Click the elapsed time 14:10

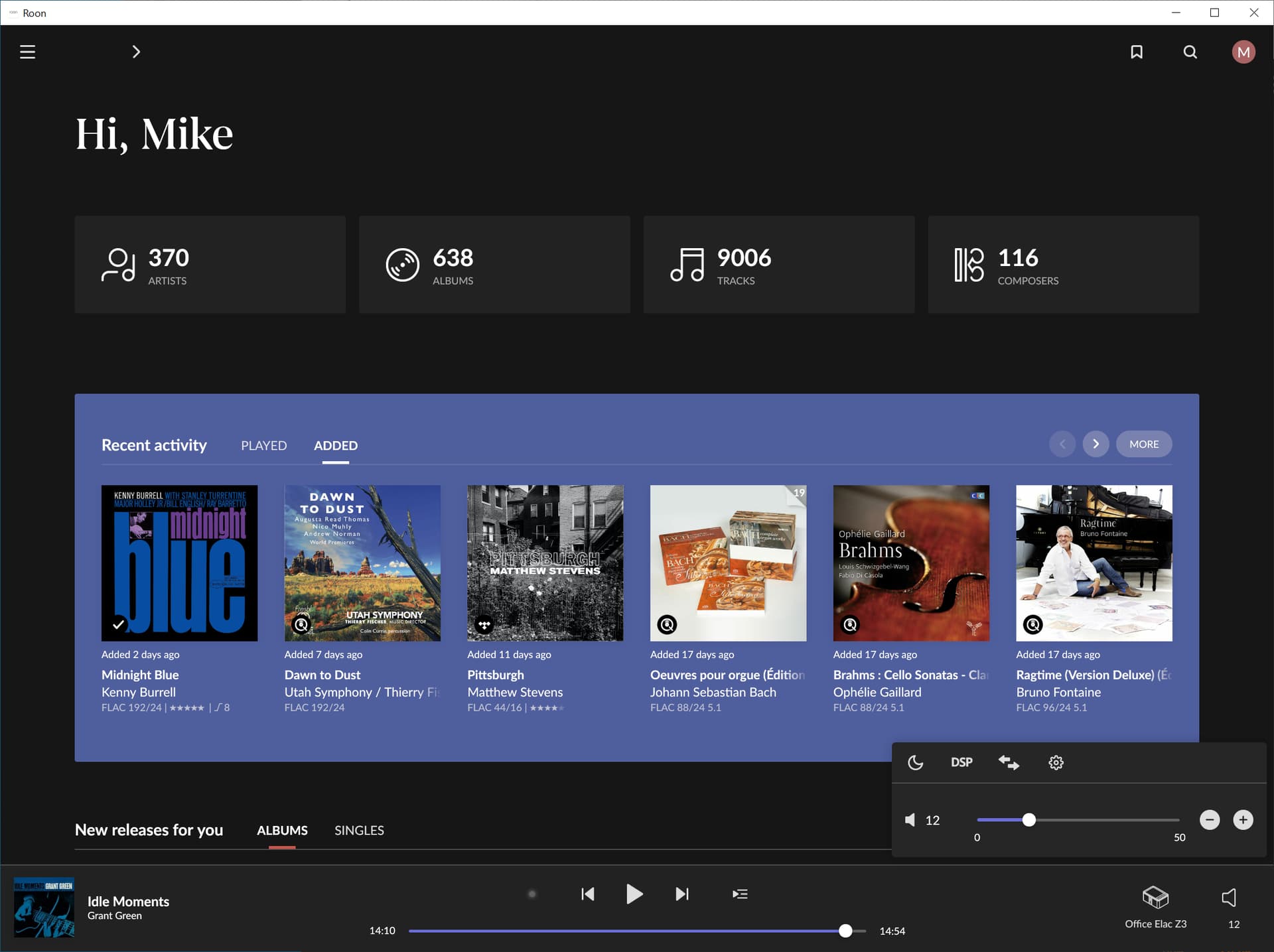382,931
